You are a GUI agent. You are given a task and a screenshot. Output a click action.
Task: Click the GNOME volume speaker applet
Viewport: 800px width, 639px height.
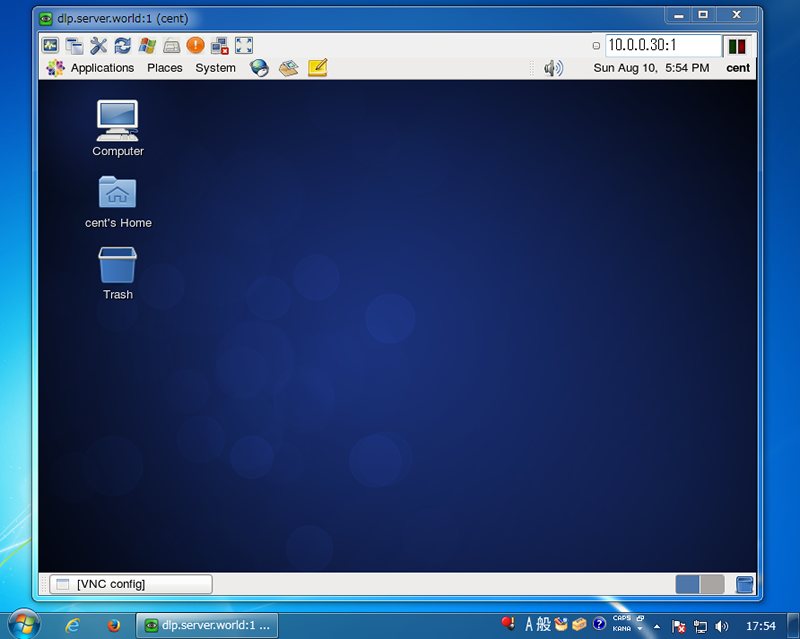(553, 68)
